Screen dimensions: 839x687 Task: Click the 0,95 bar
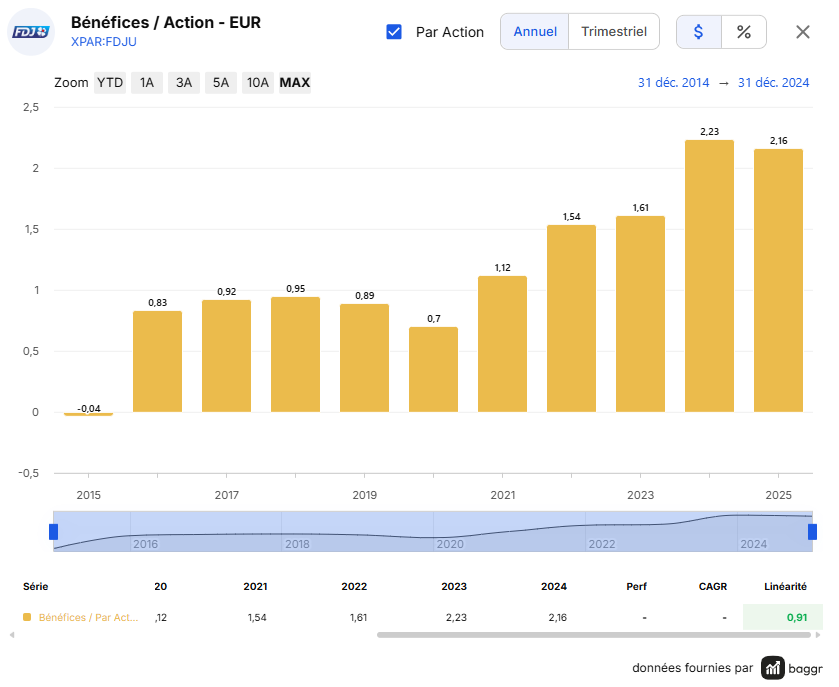(295, 354)
